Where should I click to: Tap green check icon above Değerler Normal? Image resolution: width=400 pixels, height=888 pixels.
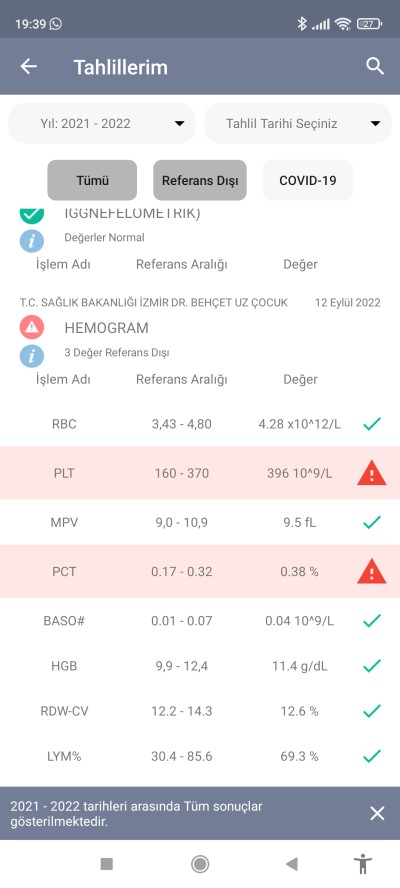32,216
